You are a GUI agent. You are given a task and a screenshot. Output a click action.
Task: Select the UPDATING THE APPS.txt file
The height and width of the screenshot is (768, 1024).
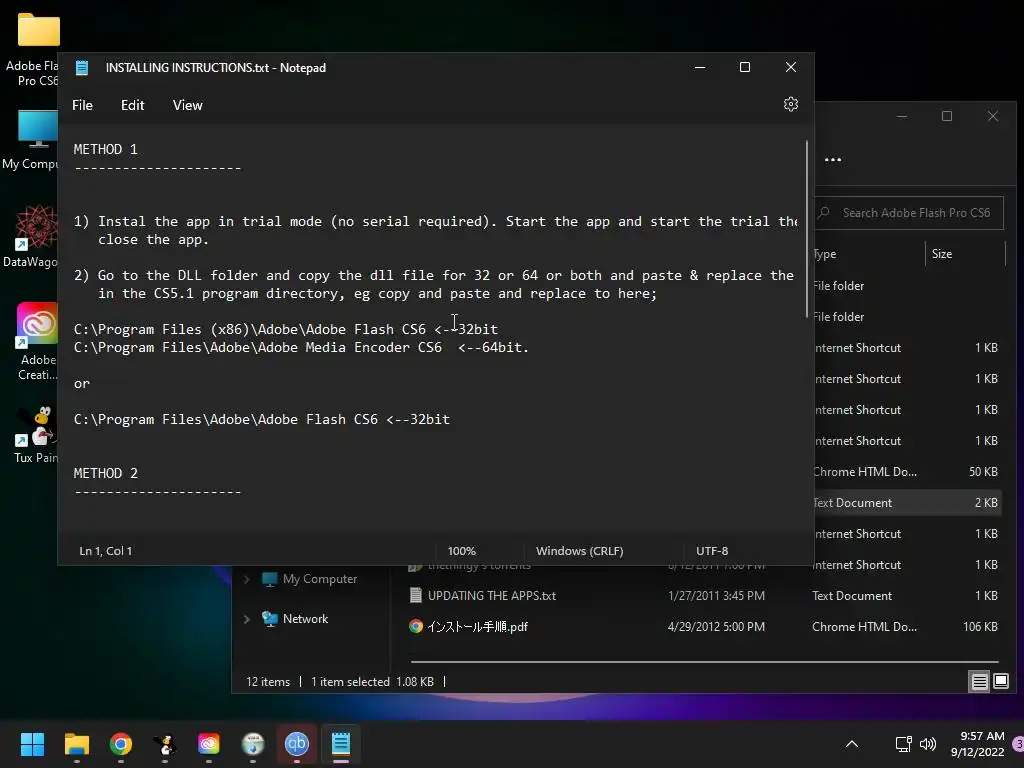492,596
